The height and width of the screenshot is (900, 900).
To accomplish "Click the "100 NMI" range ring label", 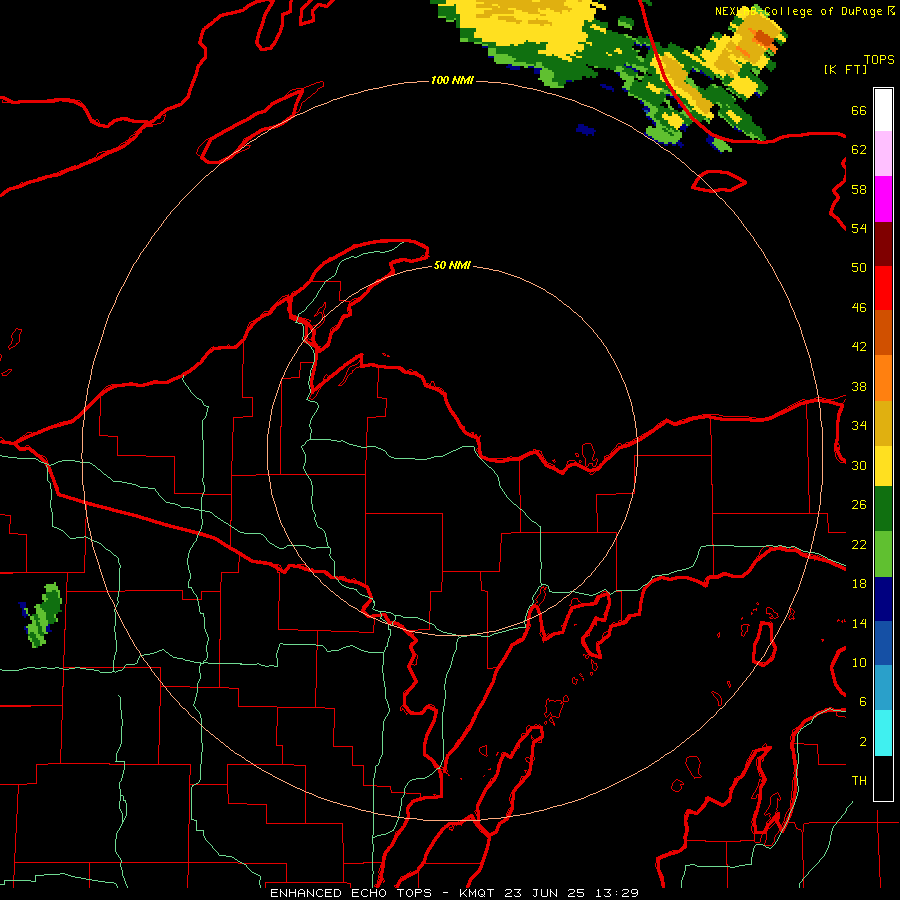I will click(452, 80).
